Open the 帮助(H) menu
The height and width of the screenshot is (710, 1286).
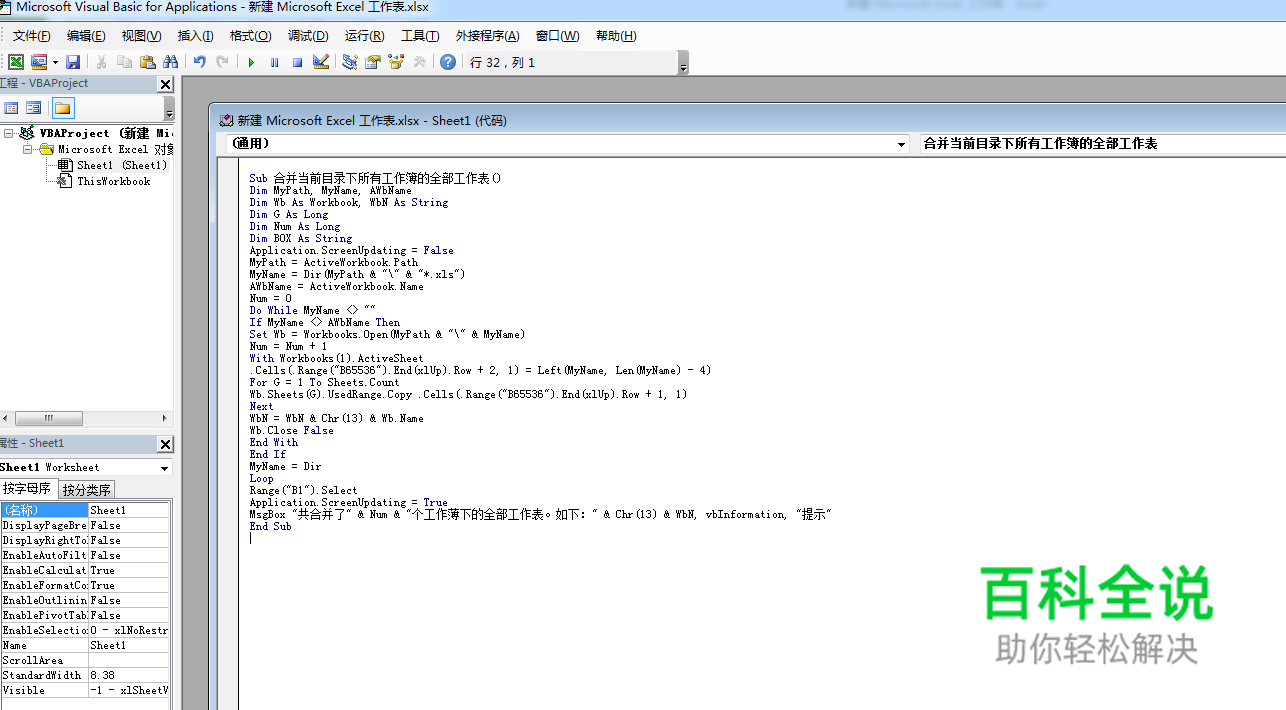click(x=616, y=36)
